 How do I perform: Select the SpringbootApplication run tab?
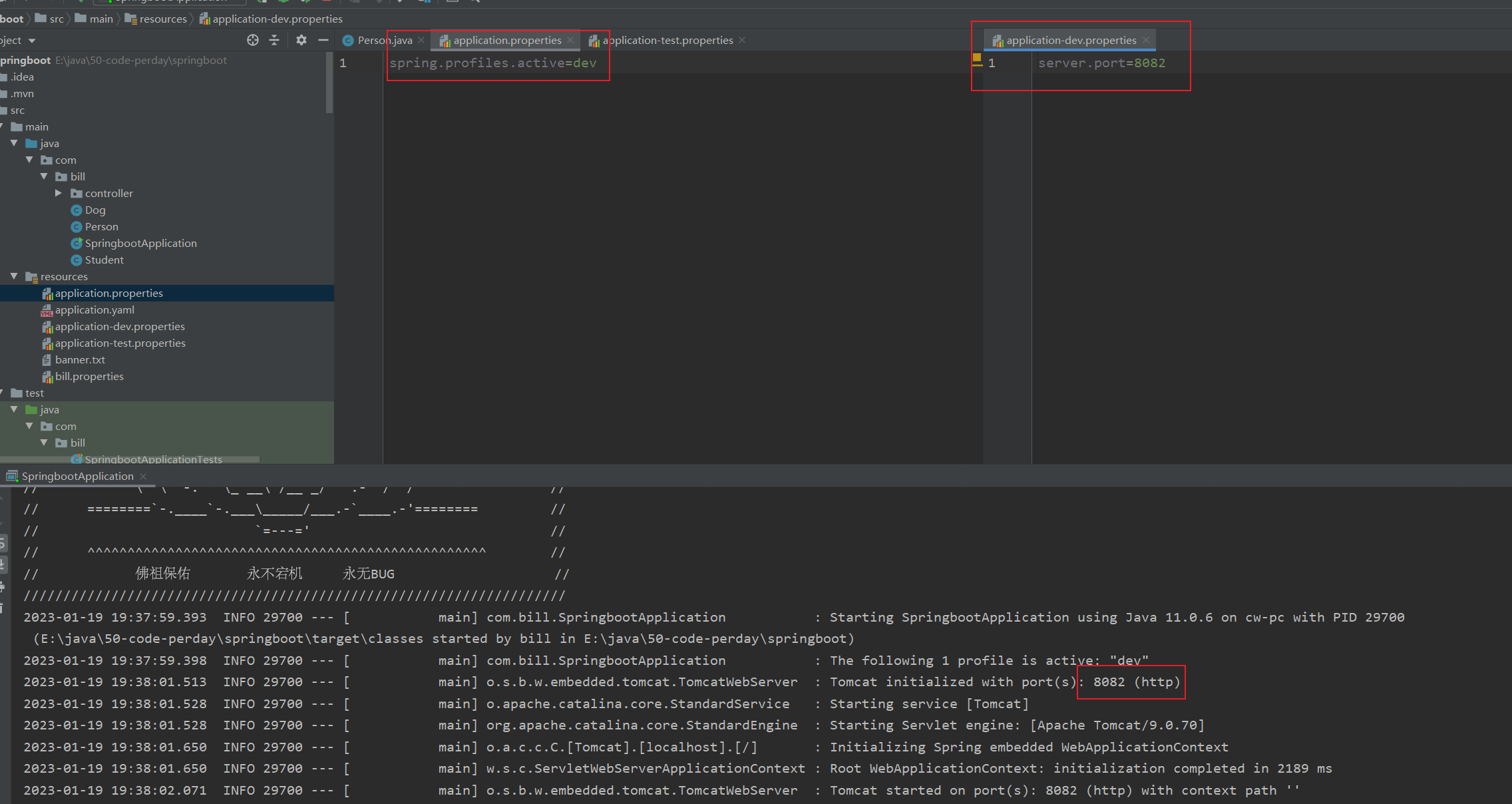tap(77, 477)
